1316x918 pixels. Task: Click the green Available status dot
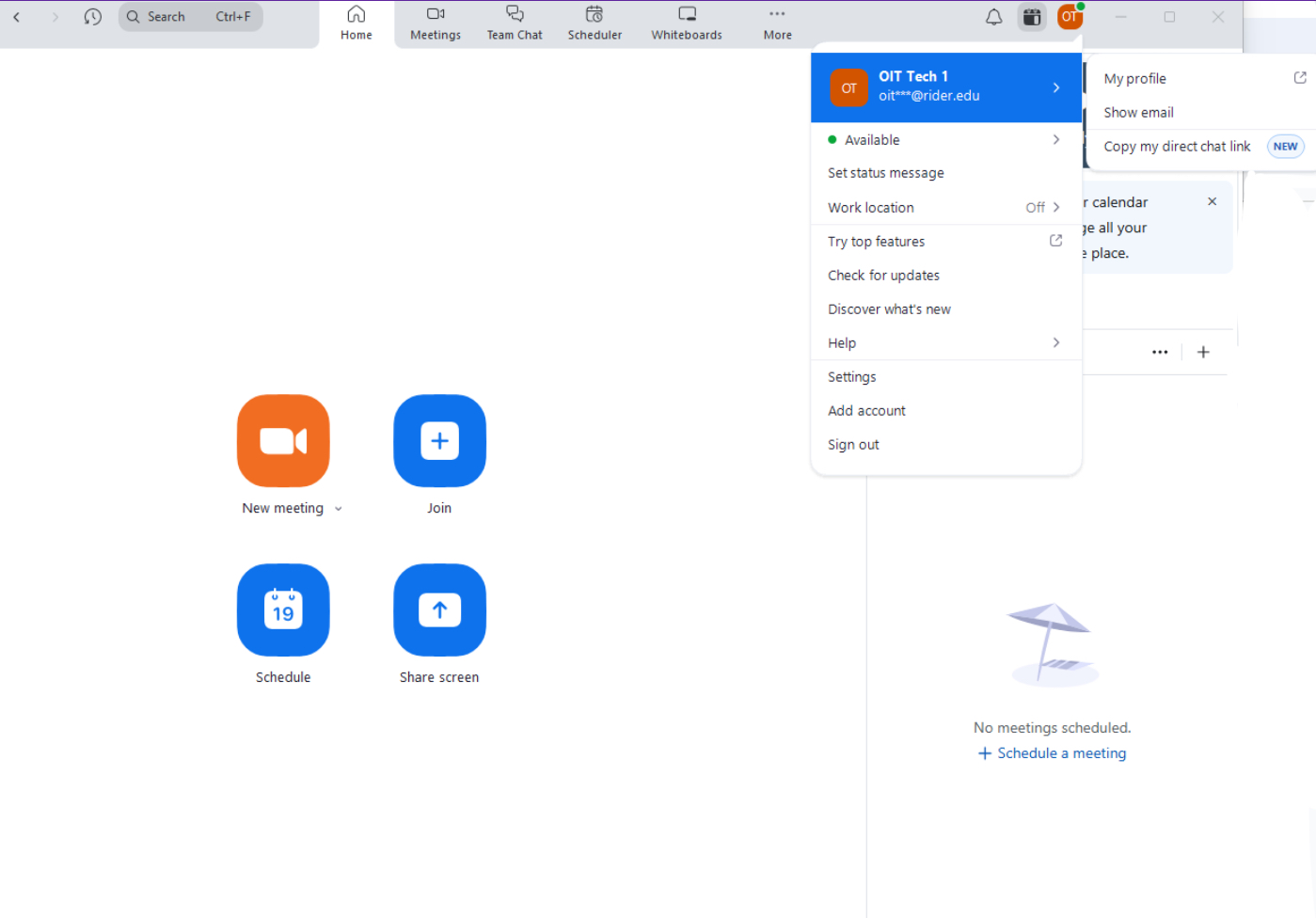pos(832,140)
